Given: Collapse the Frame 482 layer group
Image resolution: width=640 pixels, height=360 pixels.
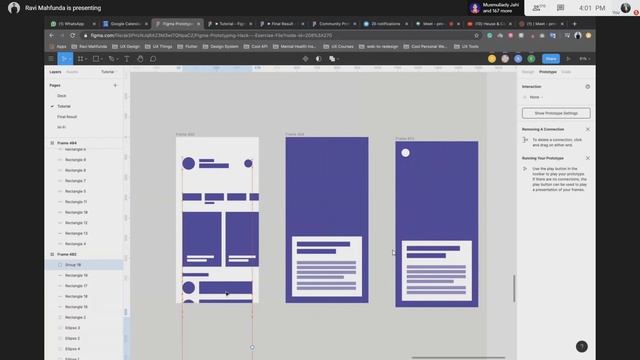Looking at the screenshot, I should 52,254.
